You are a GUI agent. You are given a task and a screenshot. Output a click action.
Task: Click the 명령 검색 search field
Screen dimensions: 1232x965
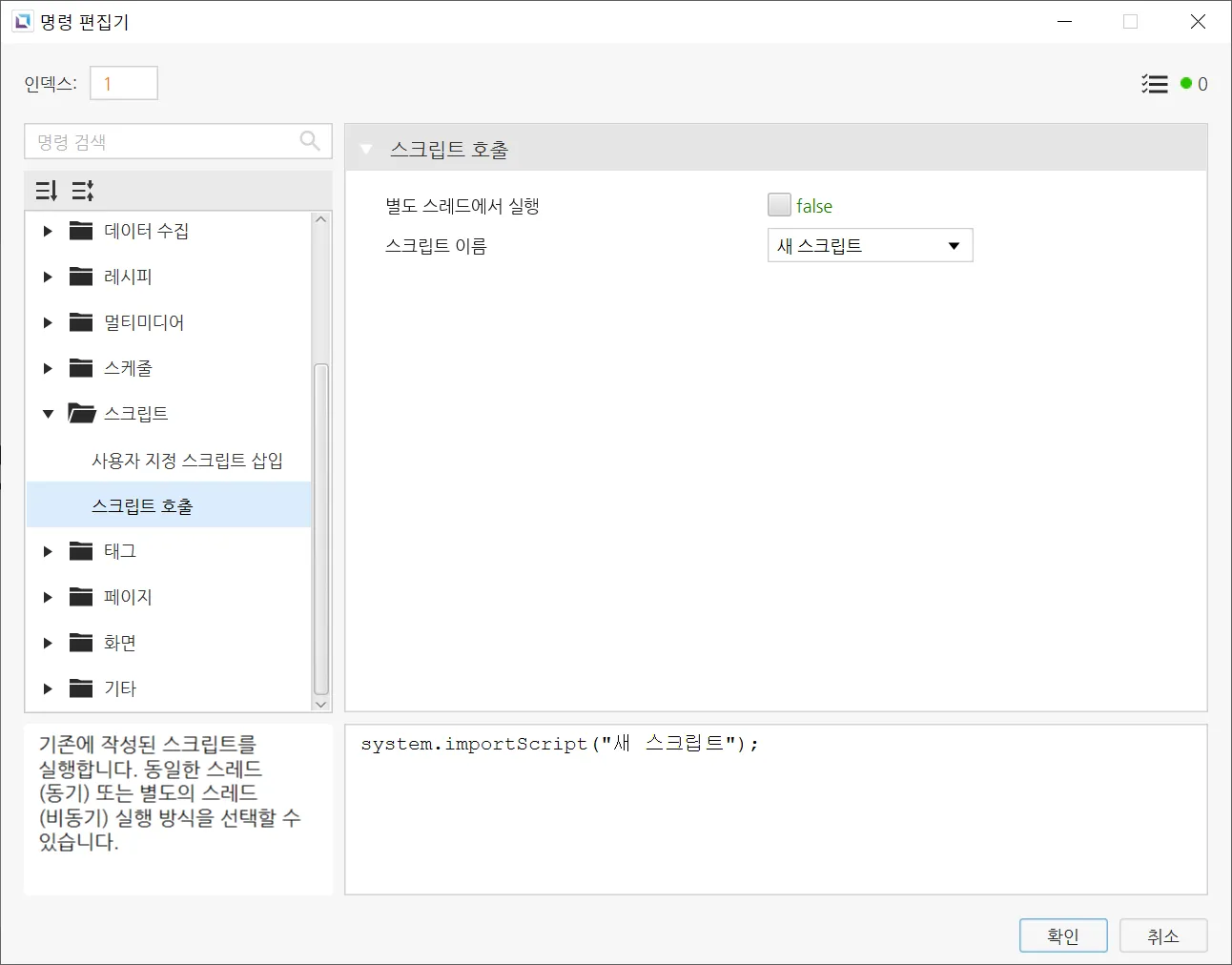coord(164,141)
